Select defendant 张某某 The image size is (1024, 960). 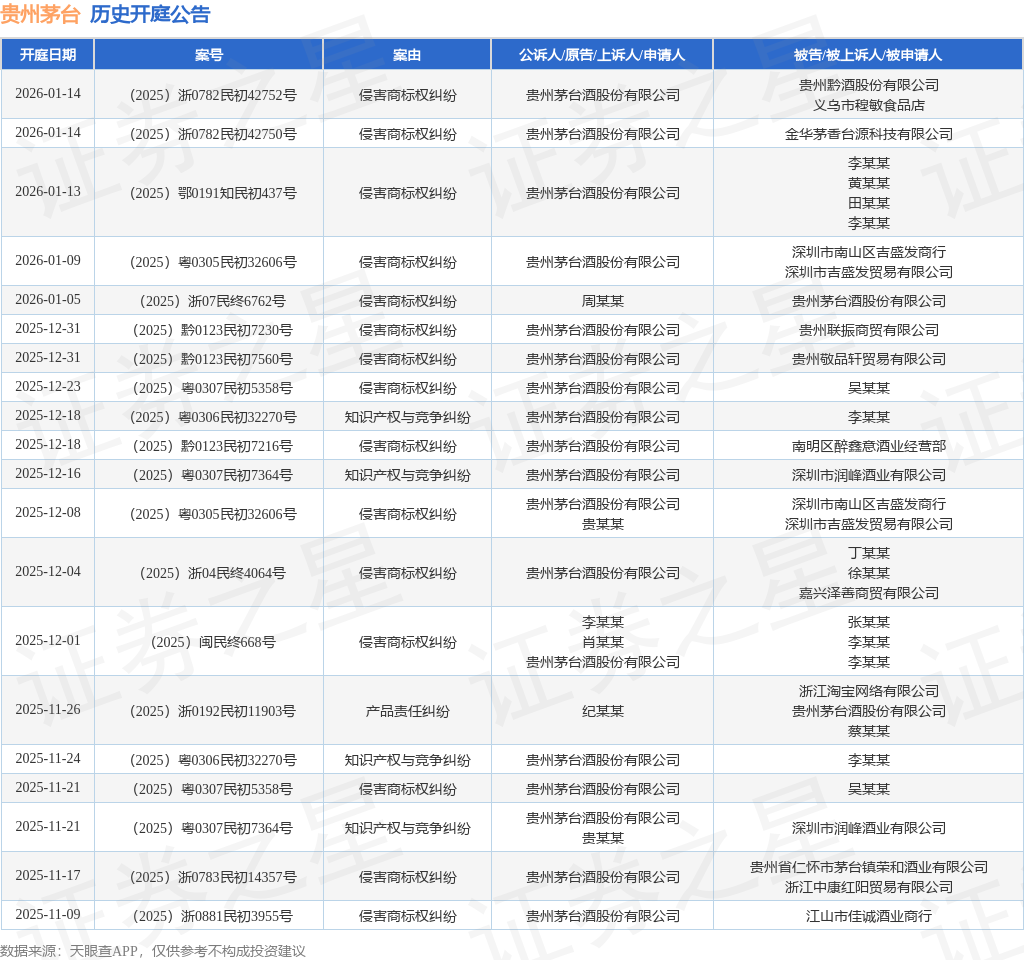tap(869, 622)
